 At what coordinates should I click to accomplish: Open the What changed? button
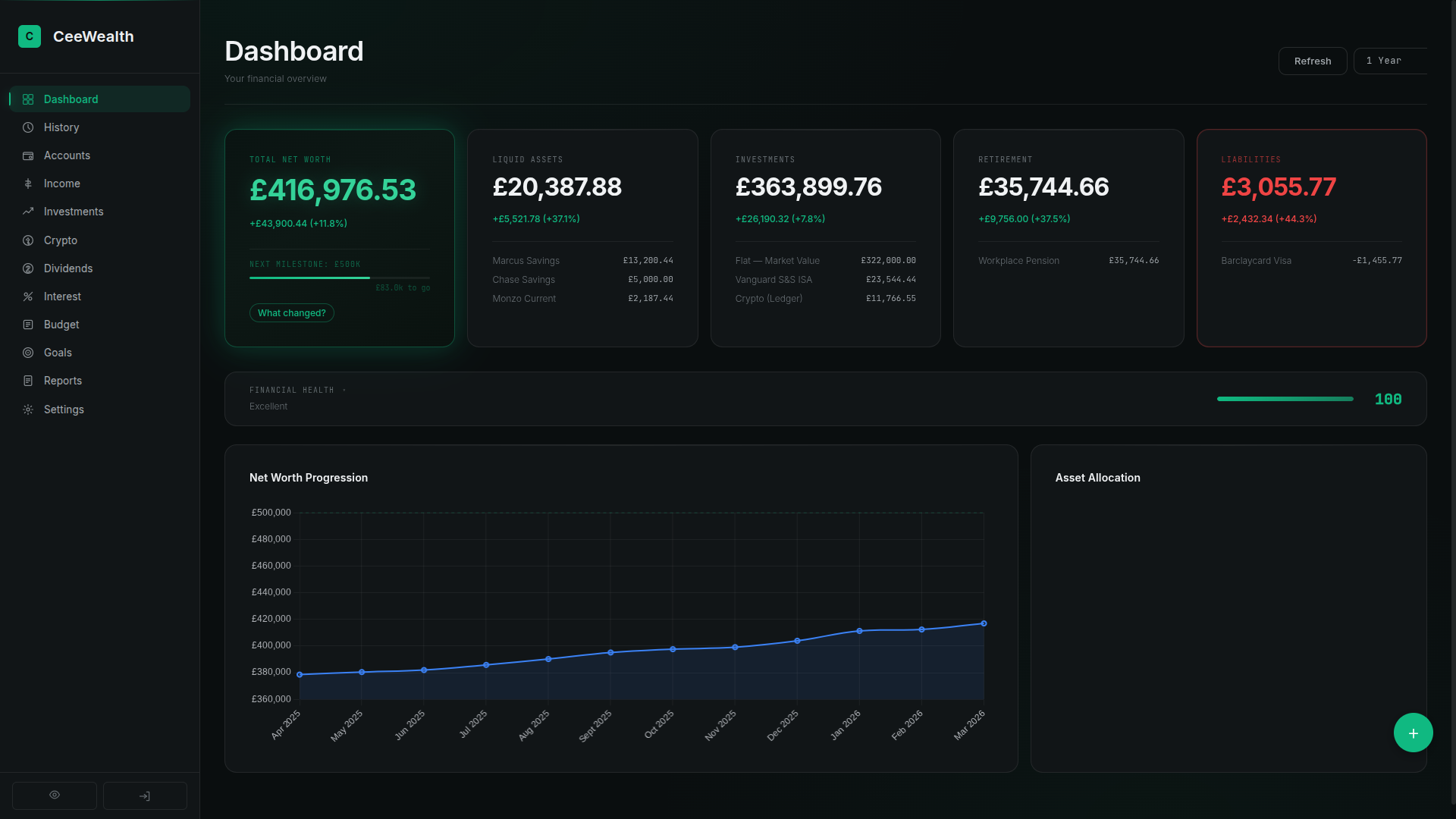click(292, 312)
